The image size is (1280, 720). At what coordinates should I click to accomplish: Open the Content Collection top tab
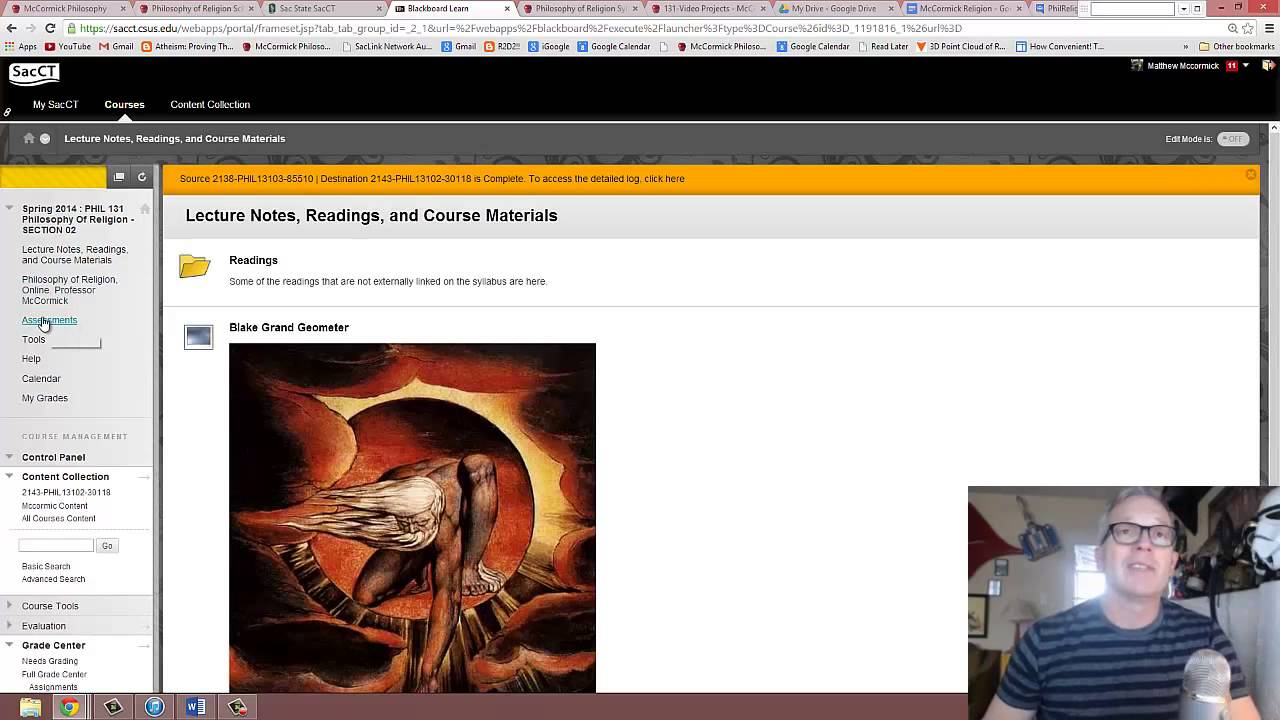pyautogui.click(x=210, y=105)
